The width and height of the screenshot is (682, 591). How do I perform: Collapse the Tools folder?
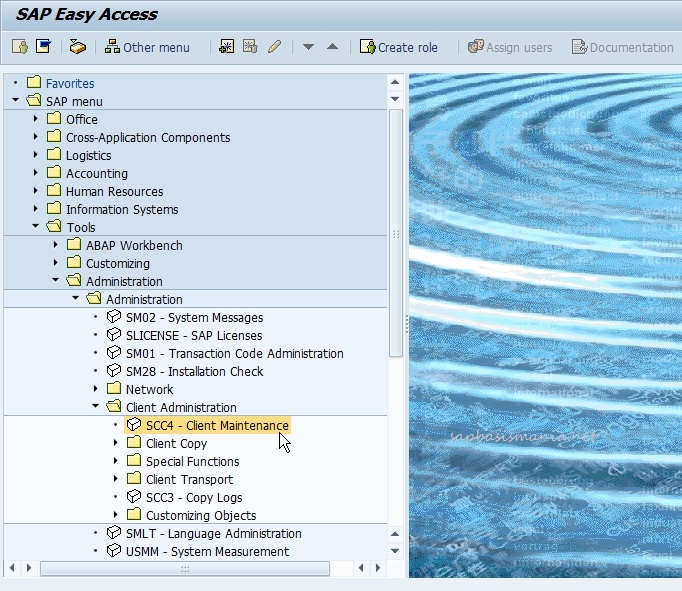point(36,226)
